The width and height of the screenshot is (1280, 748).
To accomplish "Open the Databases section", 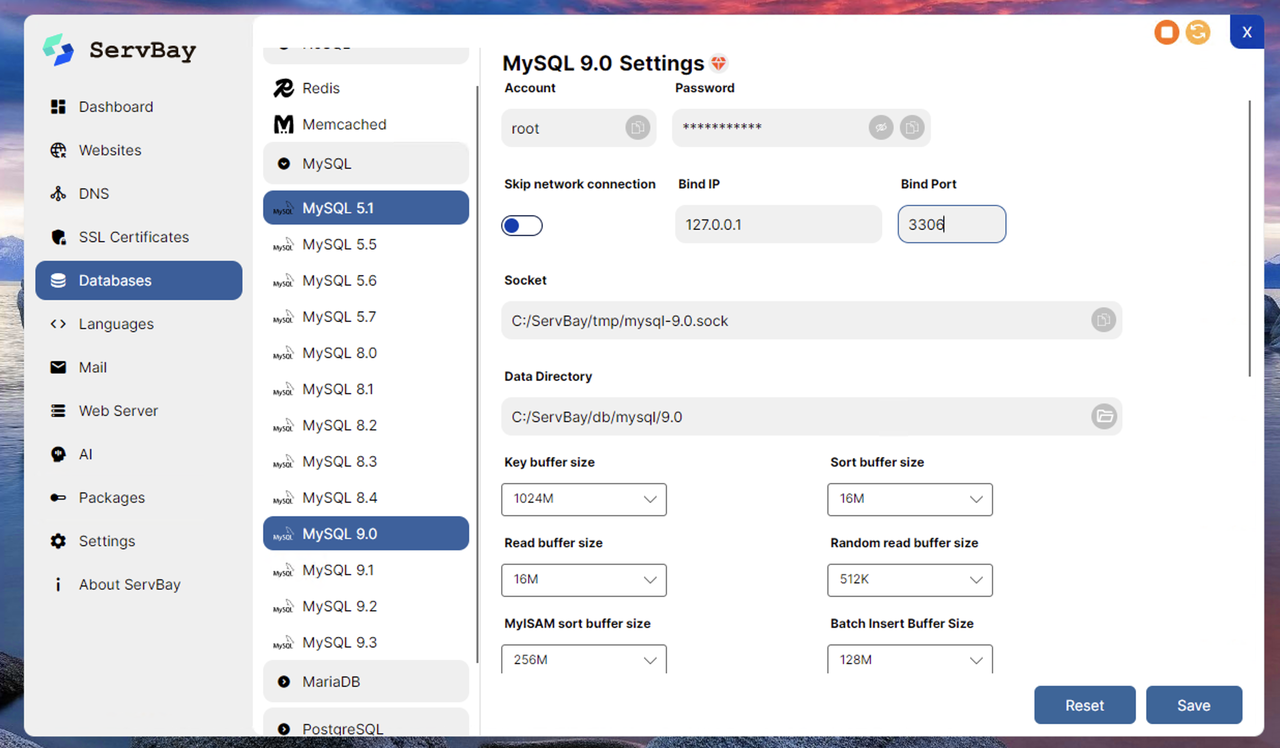I will (x=139, y=281).
